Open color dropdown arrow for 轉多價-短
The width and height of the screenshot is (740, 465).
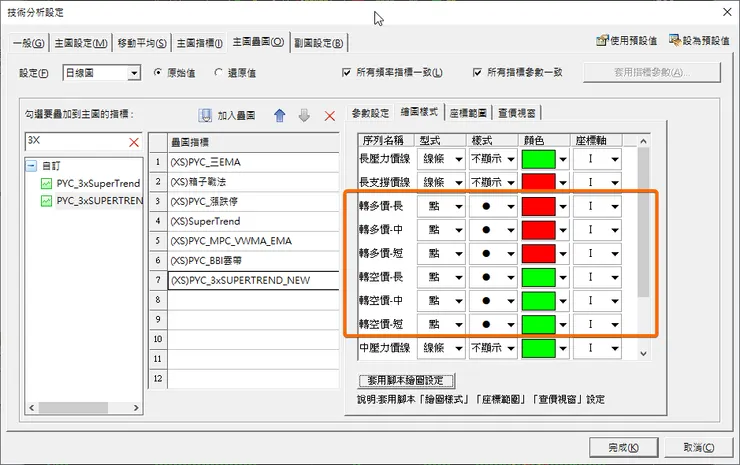click(563, 254)
